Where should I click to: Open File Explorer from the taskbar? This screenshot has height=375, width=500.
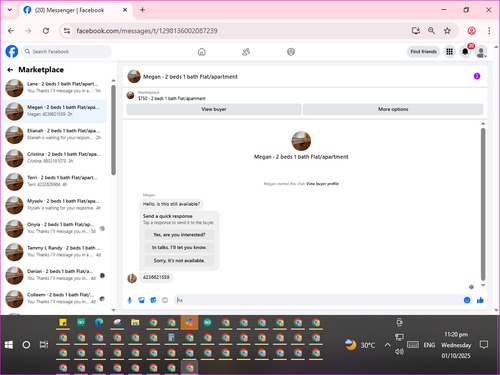pyautogui.click(x=135, y=322)
